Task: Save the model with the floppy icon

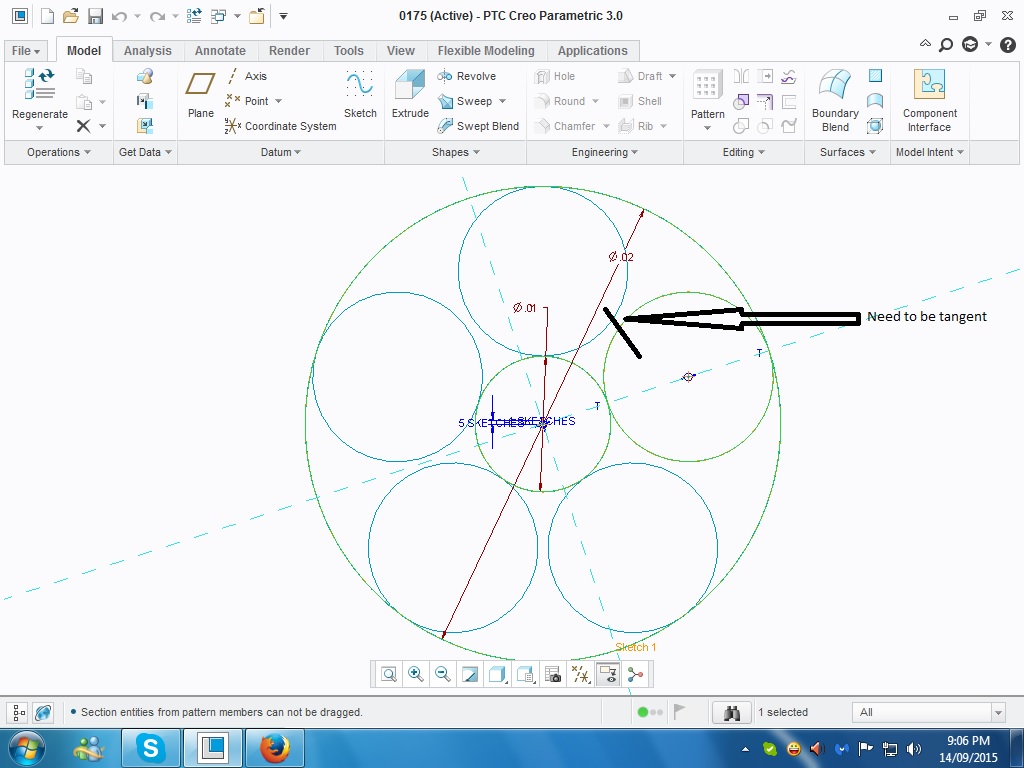Action: (95, 16)
